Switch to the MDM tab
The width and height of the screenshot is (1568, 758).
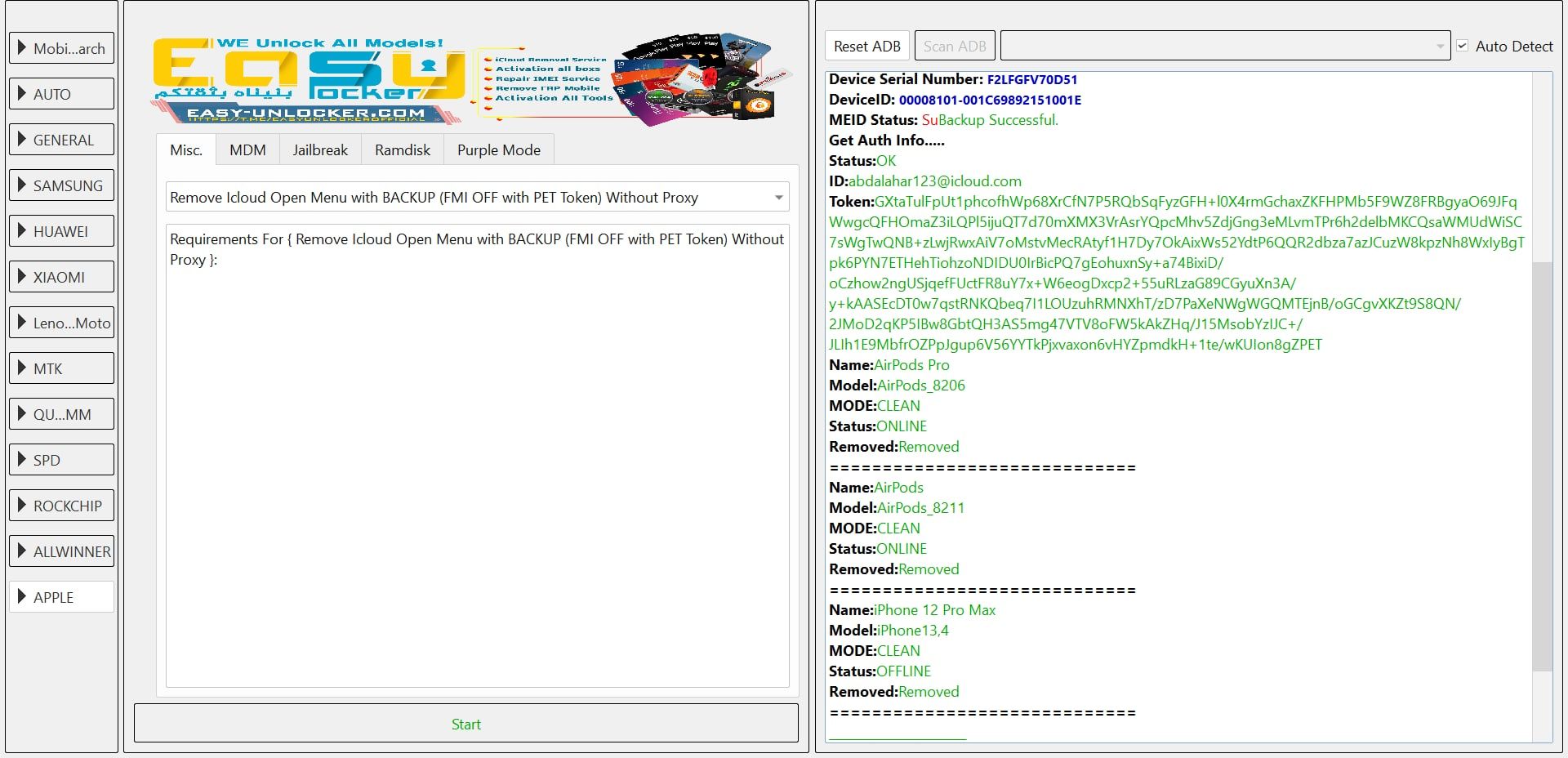click(x=247, y=149)
